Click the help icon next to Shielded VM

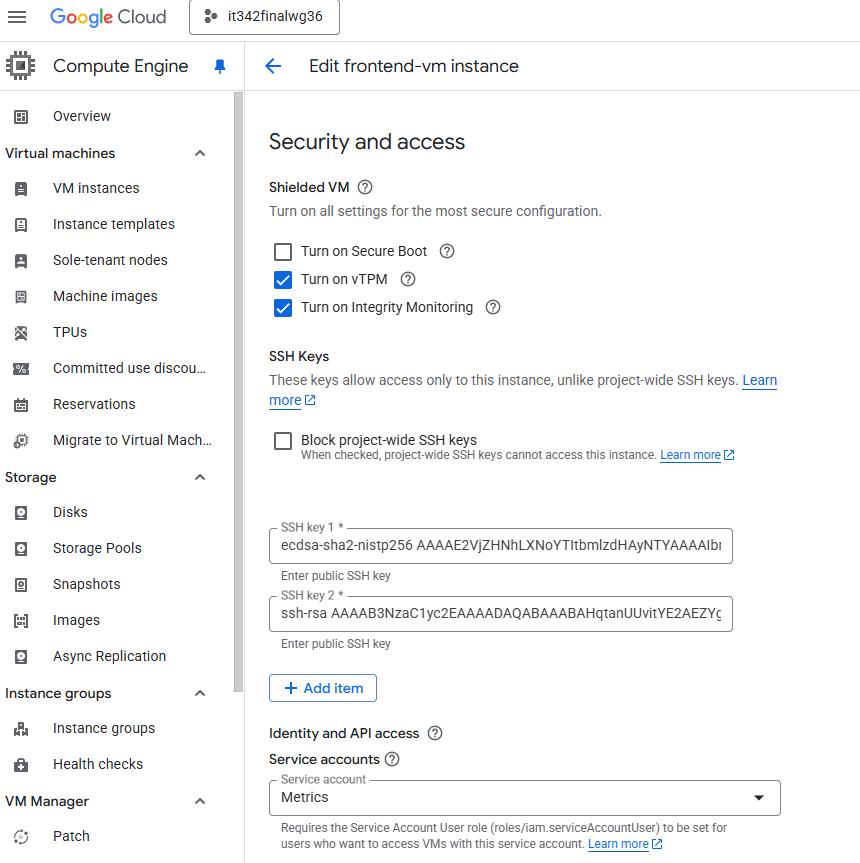pyautogui.click(x=365, y=187)
